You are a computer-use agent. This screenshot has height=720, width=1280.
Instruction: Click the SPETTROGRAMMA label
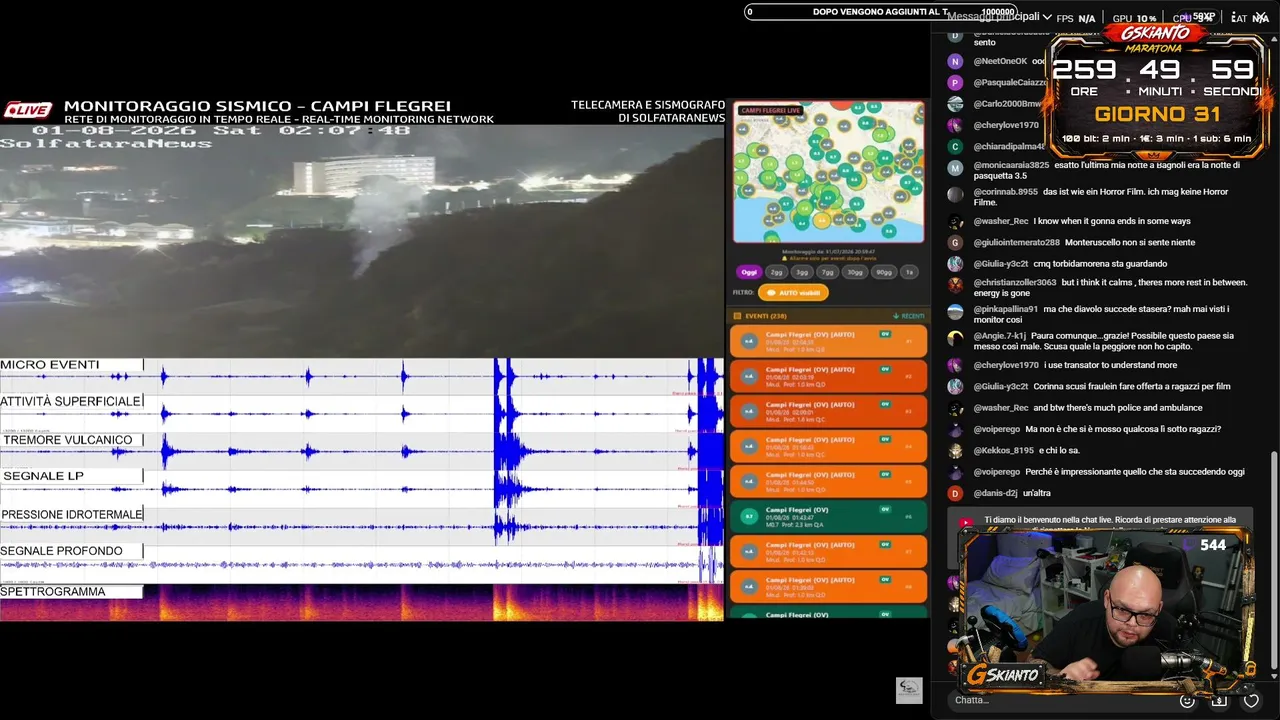pos(71,592)
